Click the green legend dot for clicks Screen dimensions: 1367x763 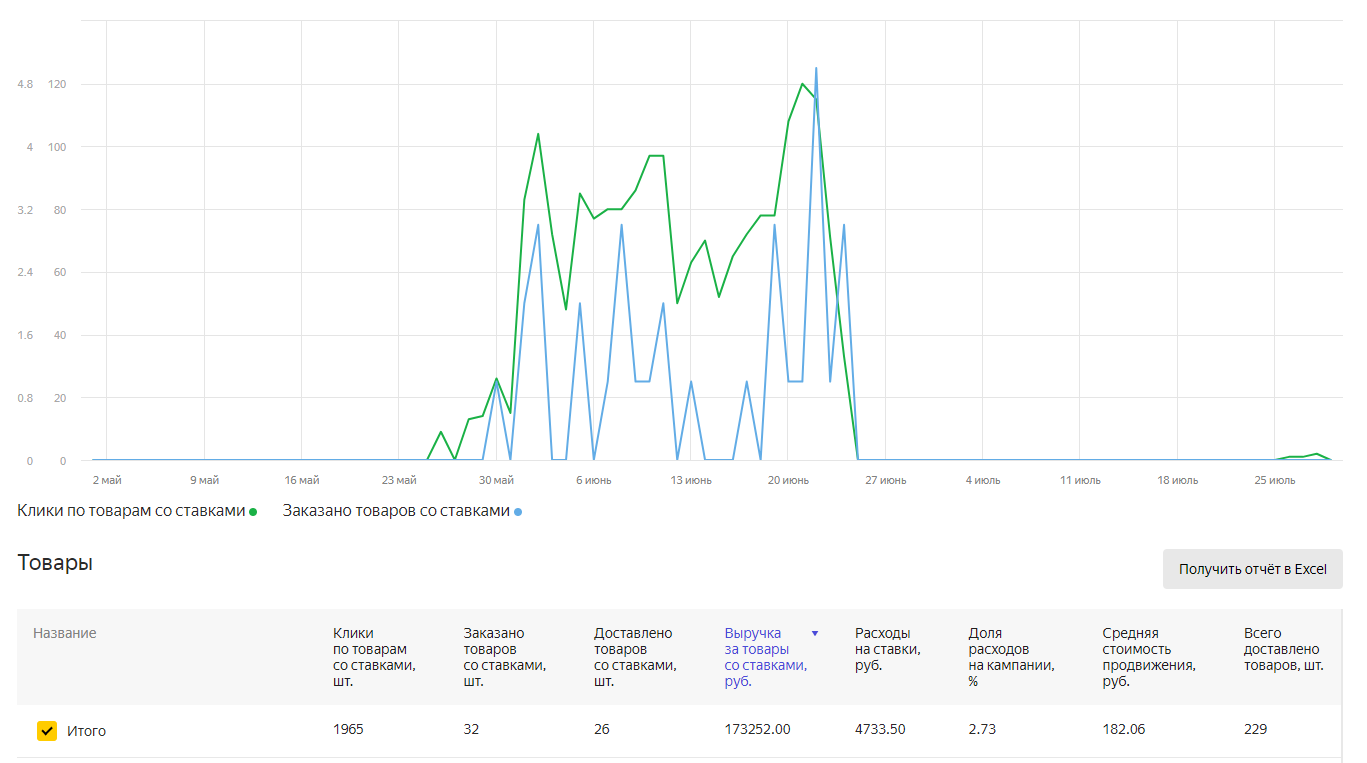tap(253, 512)
